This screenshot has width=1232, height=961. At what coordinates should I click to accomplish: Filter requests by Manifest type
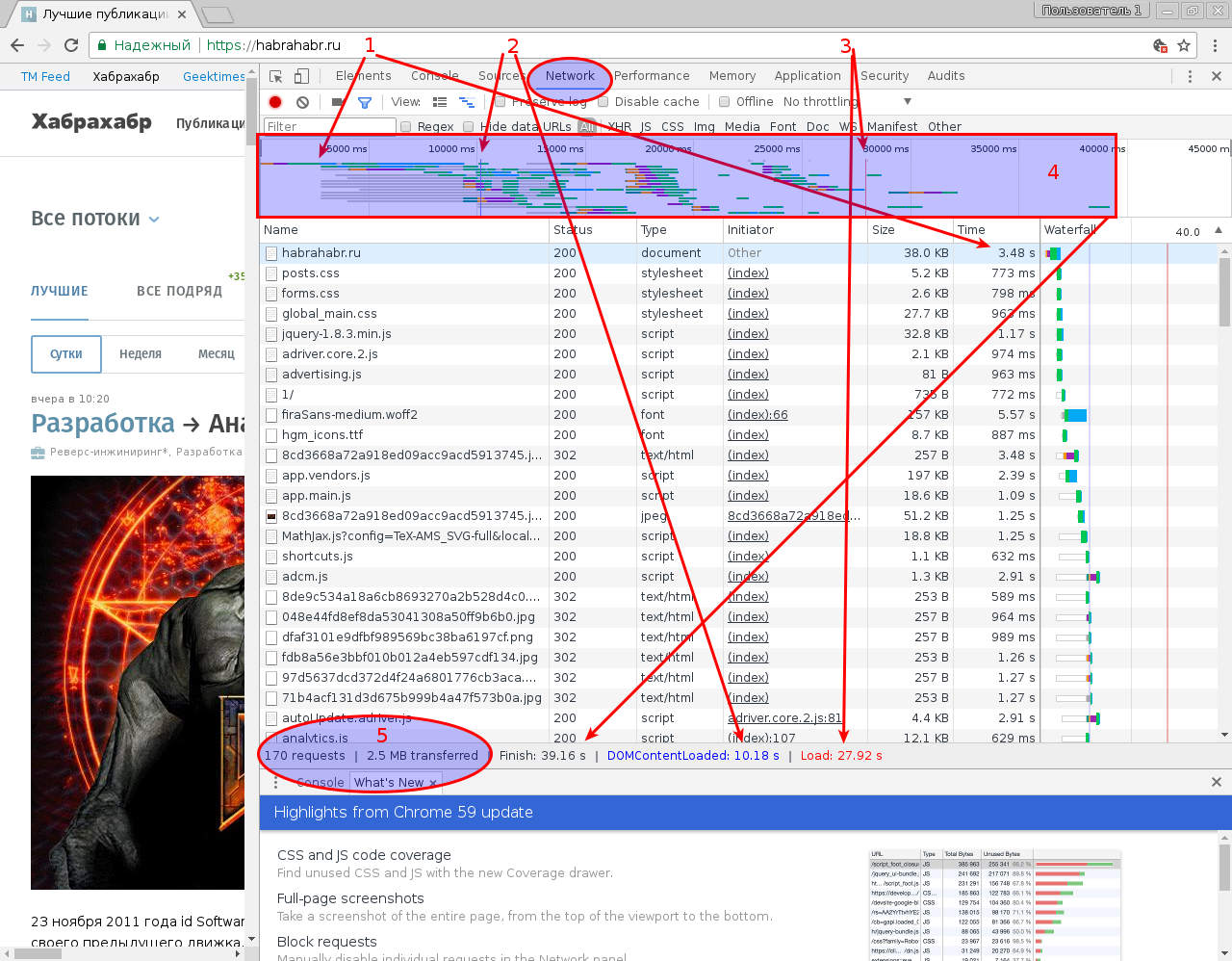click(x=892, y=127)
